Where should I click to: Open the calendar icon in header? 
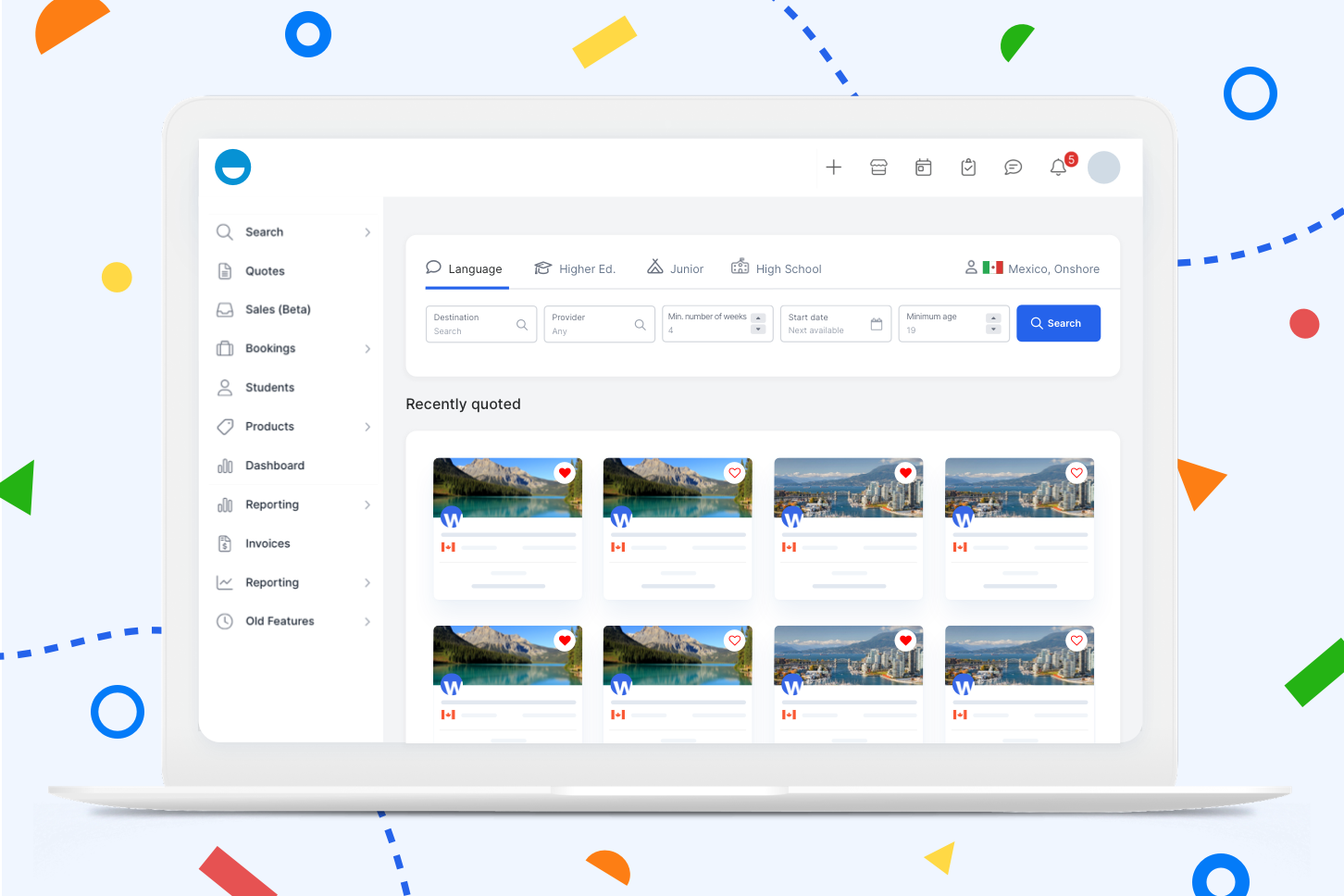tap(924, 168)
